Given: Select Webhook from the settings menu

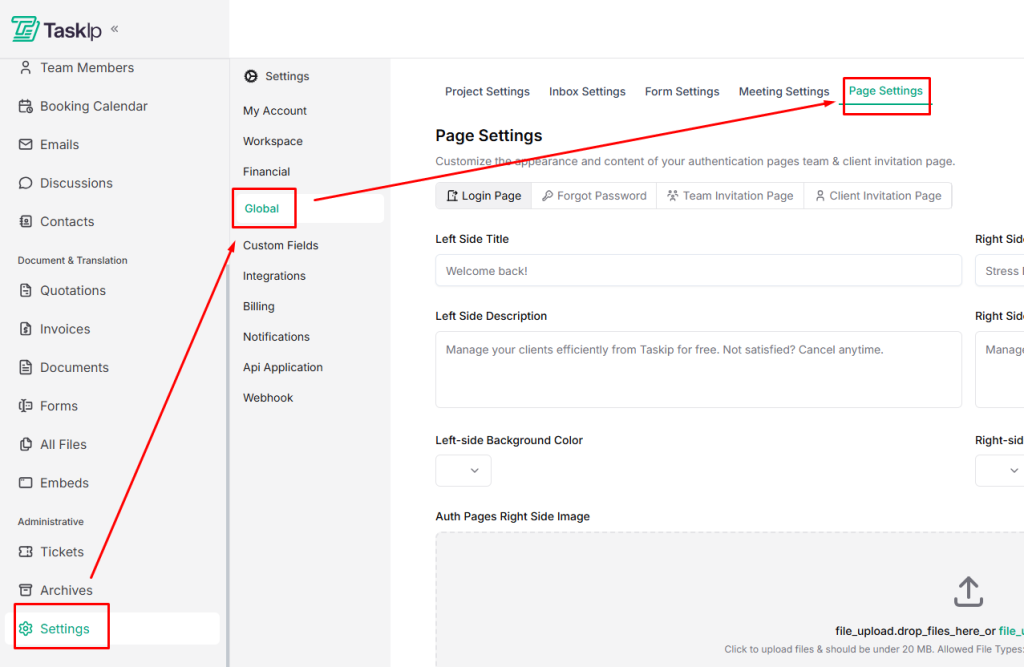Looking at the screenshot, I should [x=268, y=397].
